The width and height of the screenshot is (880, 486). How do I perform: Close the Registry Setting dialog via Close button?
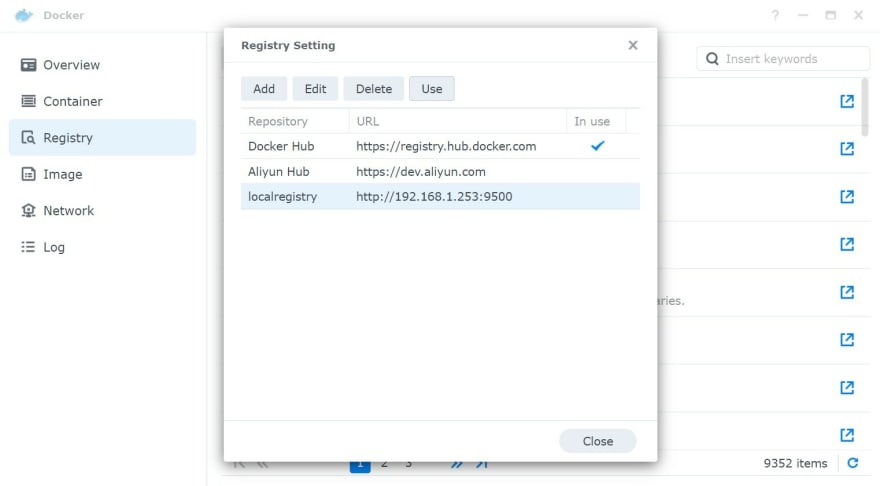[x=598, y=441]
